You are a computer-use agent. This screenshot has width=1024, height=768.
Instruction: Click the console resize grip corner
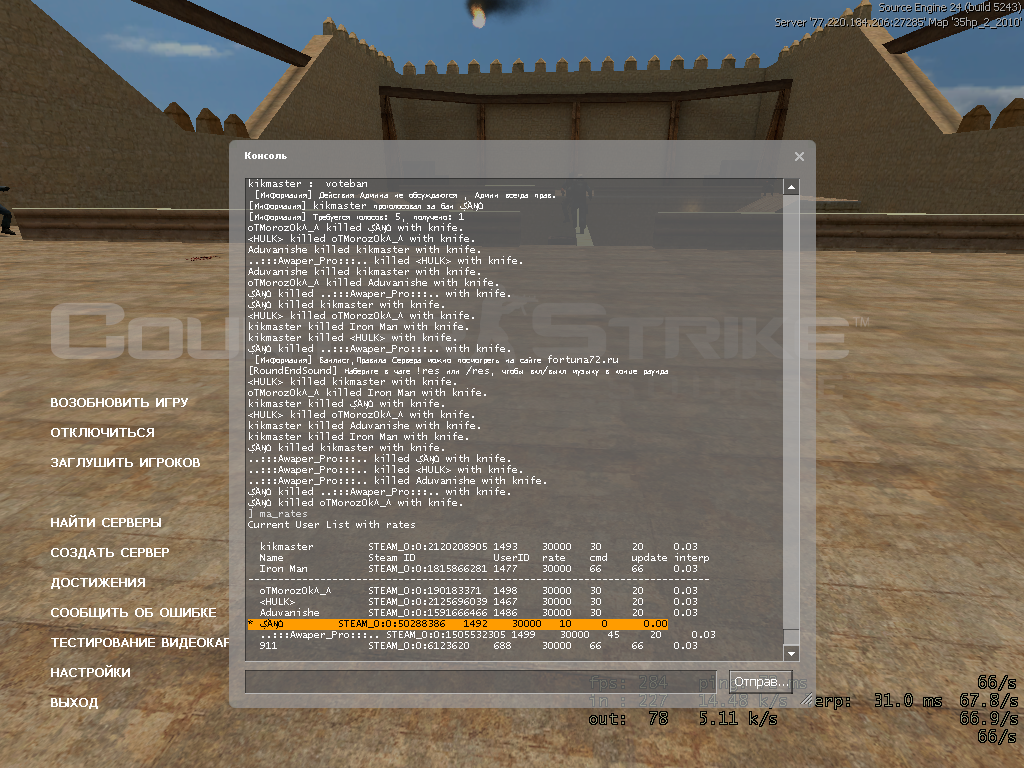click(x=807, y=699)
